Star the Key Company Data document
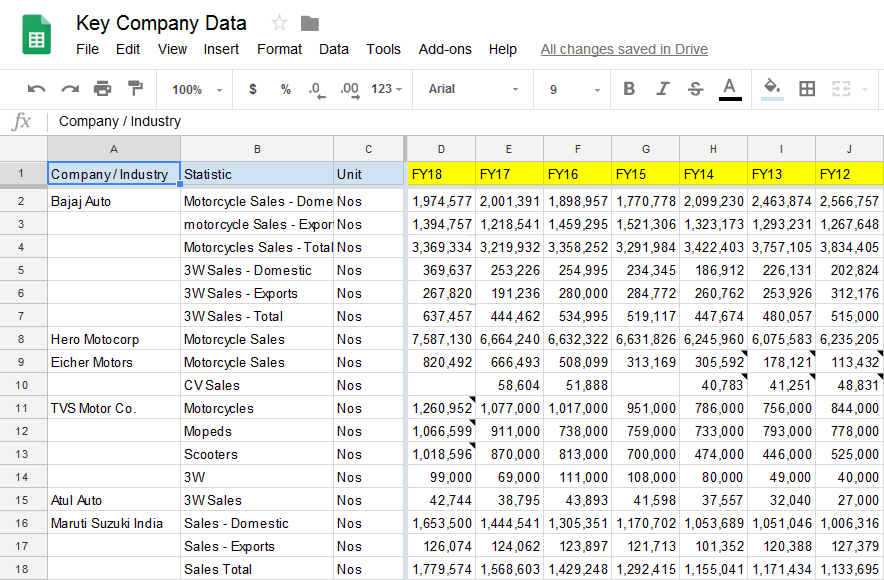Screen dimensions: 884x580 [x=279, y=23]
